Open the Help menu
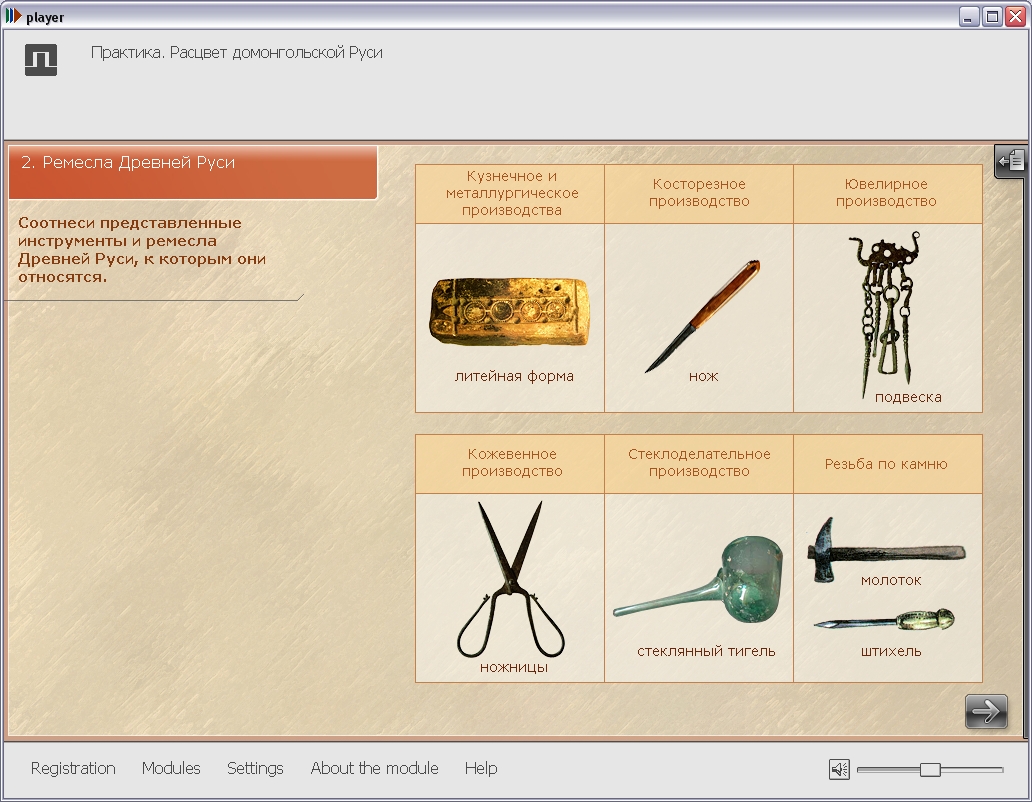1032x802 pixels. [x=481, y=768]
